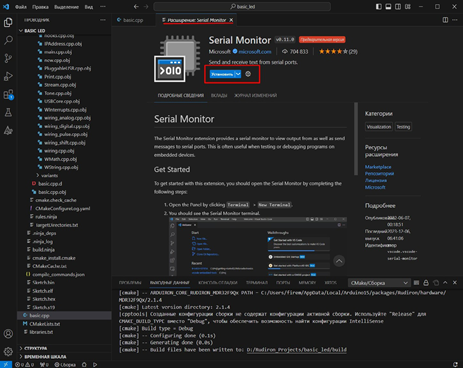This screenshot has width=463, height=368.
Task: Toggle bottom panel layout icon
Action: pos(388,7)
